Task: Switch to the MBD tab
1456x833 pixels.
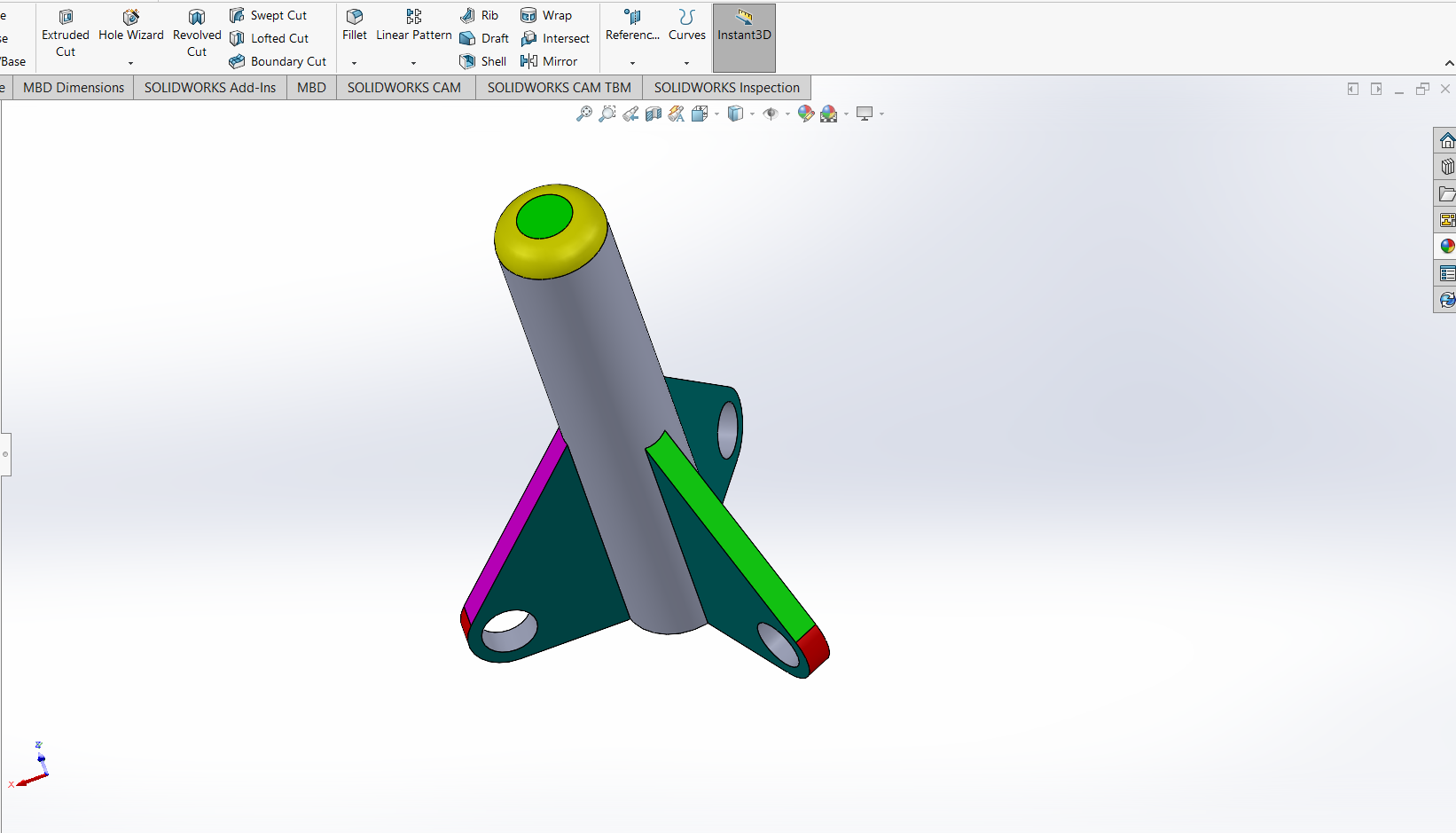Action: 311,88
